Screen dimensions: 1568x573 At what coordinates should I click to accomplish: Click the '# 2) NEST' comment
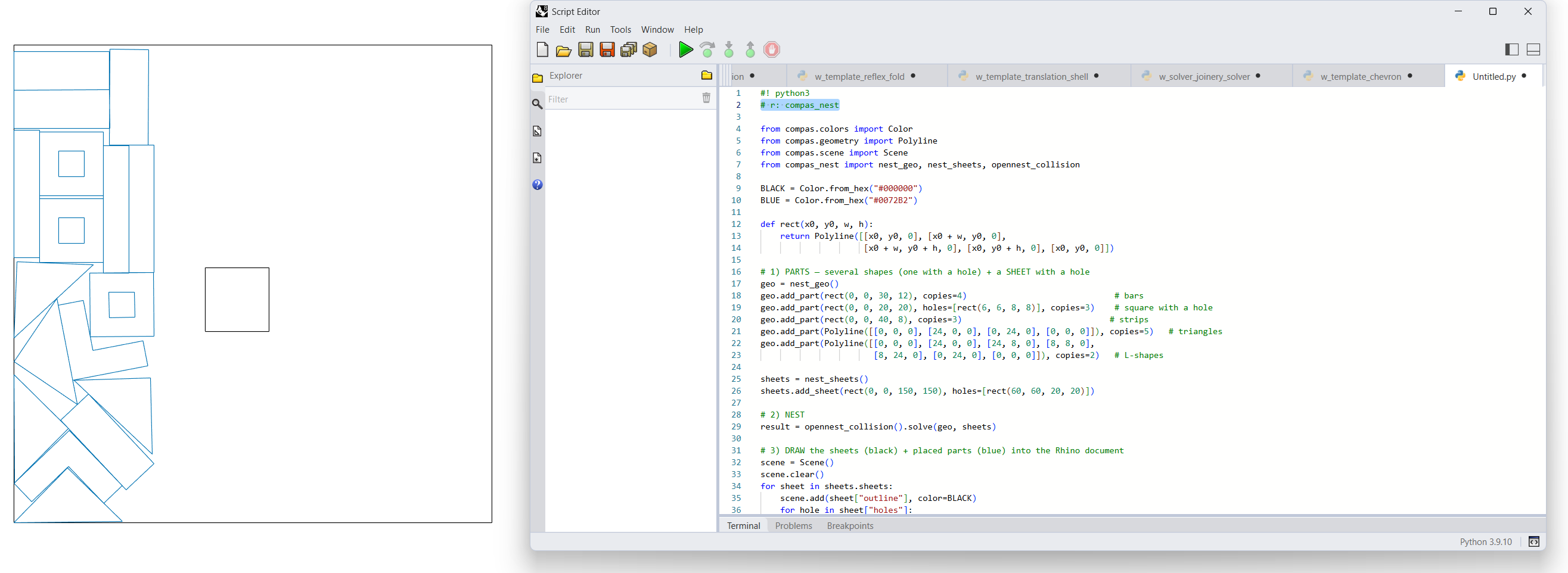click(782, 415)
